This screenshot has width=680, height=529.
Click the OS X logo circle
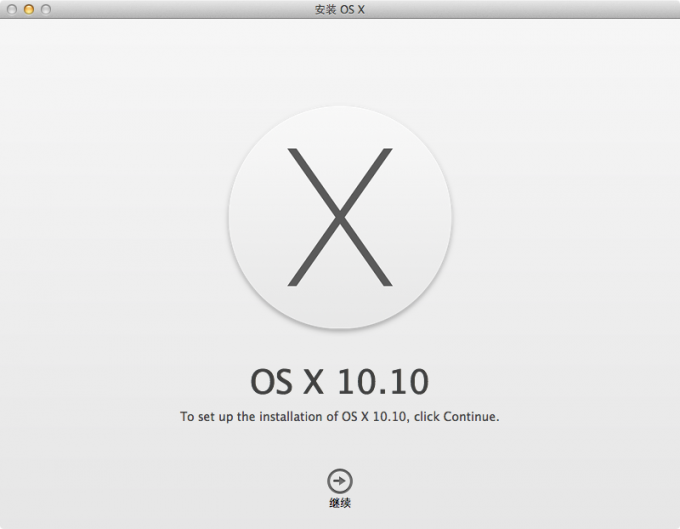[x=340, y=217]
